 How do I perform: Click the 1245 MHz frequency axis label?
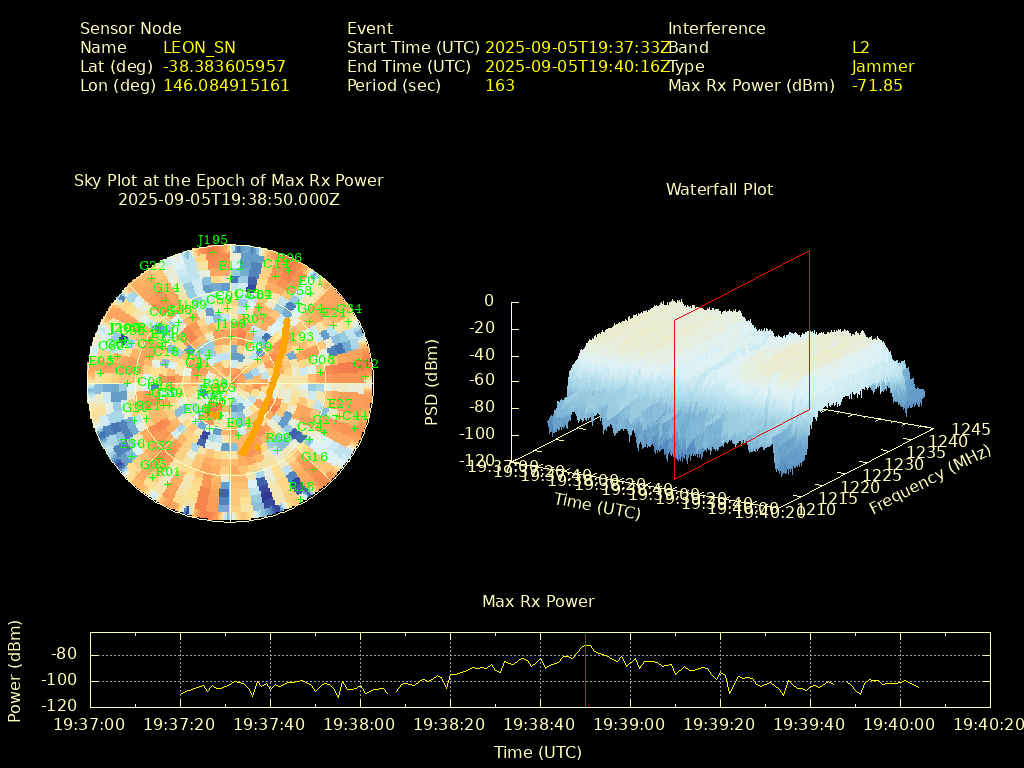(970, 430)
